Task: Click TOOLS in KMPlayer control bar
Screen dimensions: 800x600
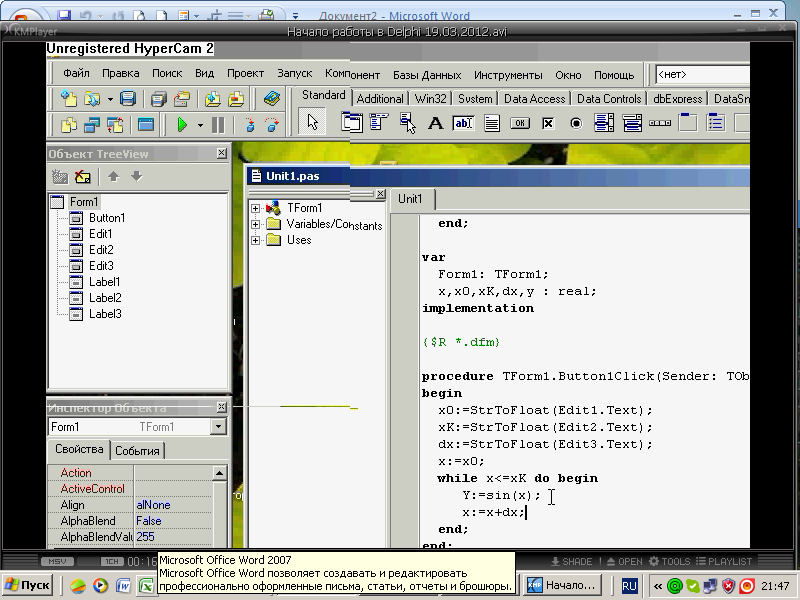Action: pyautogui.click(x=669, y=562)
